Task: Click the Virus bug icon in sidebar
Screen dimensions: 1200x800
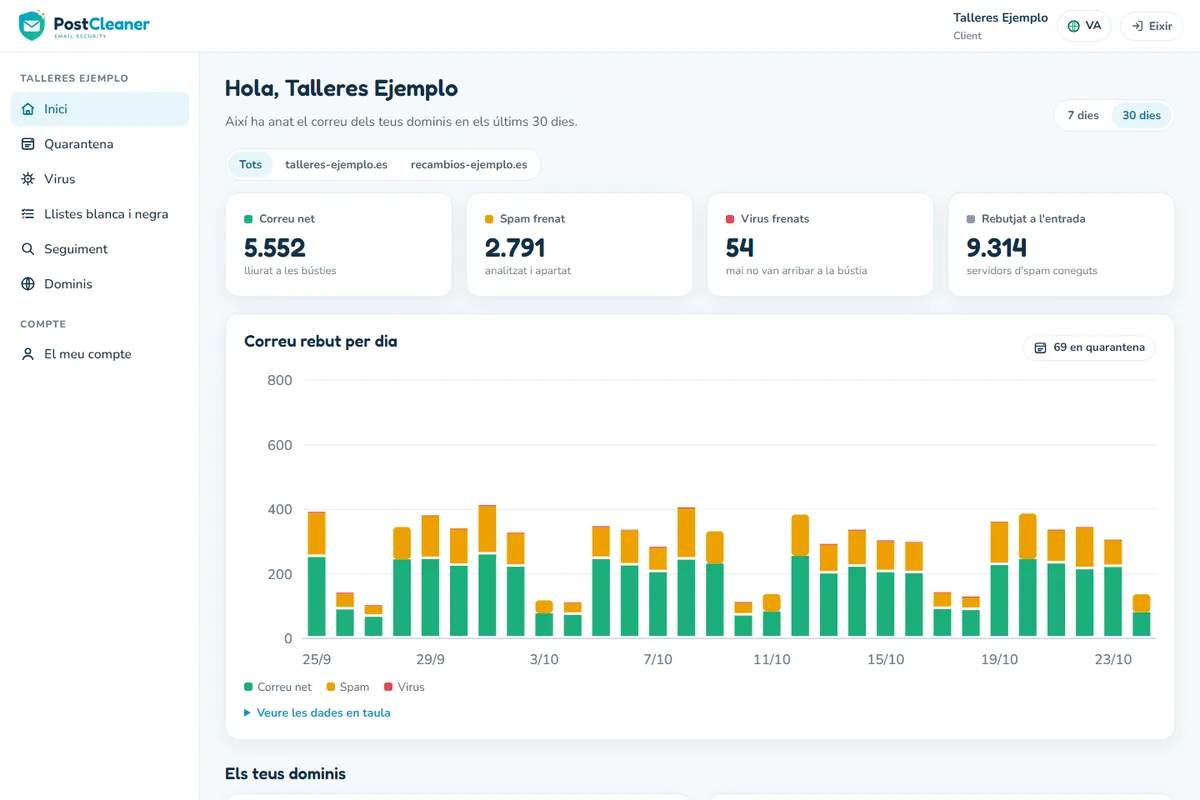Action: tap(28, 179)
